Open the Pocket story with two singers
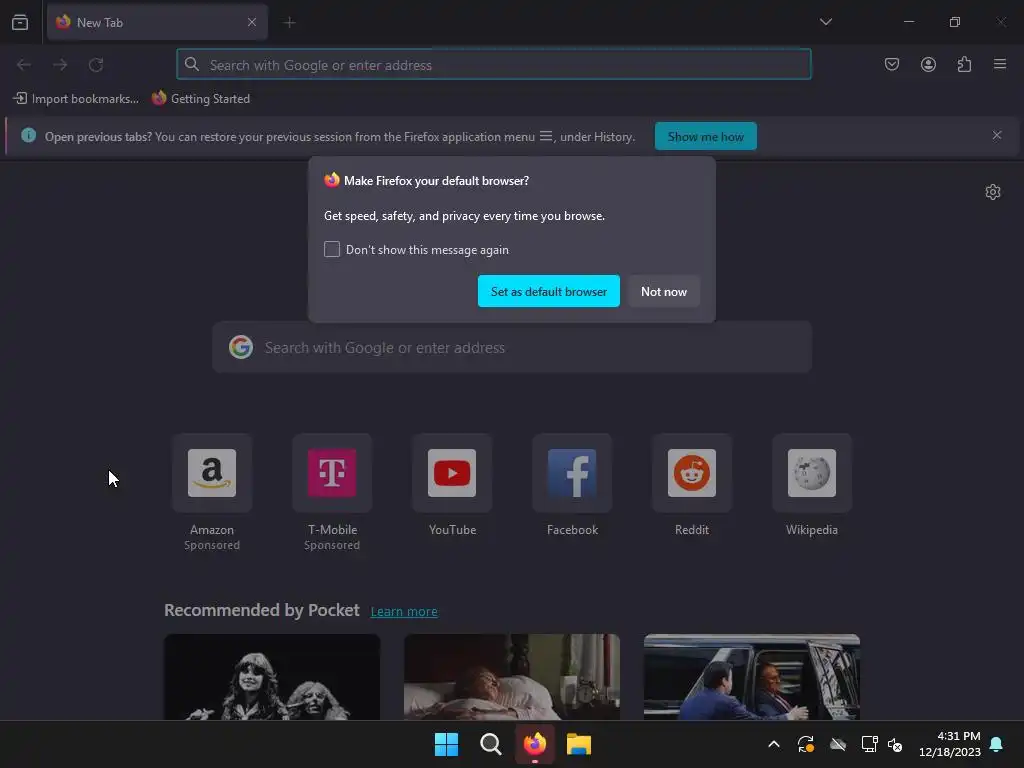This screenshot has height=768, width=1024. [x=272, y=677]
